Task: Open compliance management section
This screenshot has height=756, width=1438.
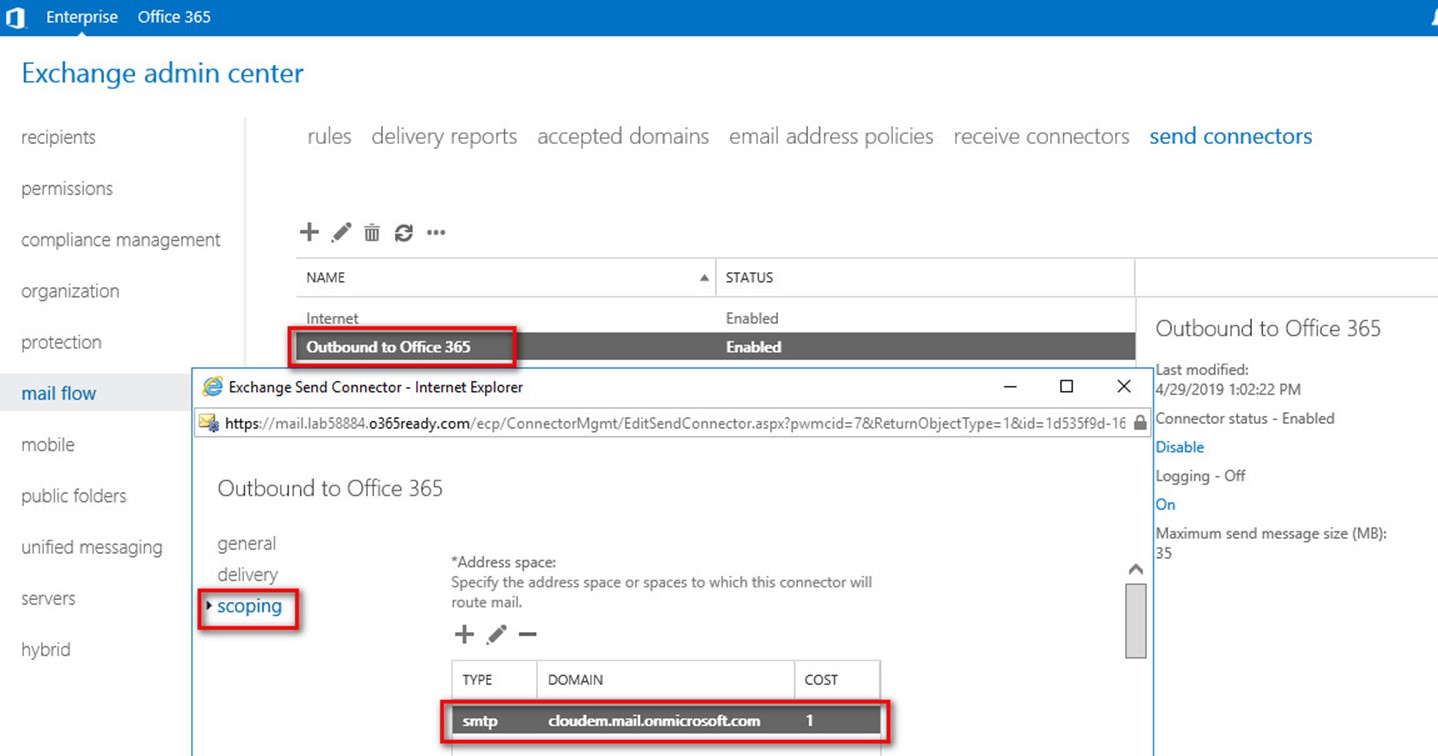Action: (121, 240)
